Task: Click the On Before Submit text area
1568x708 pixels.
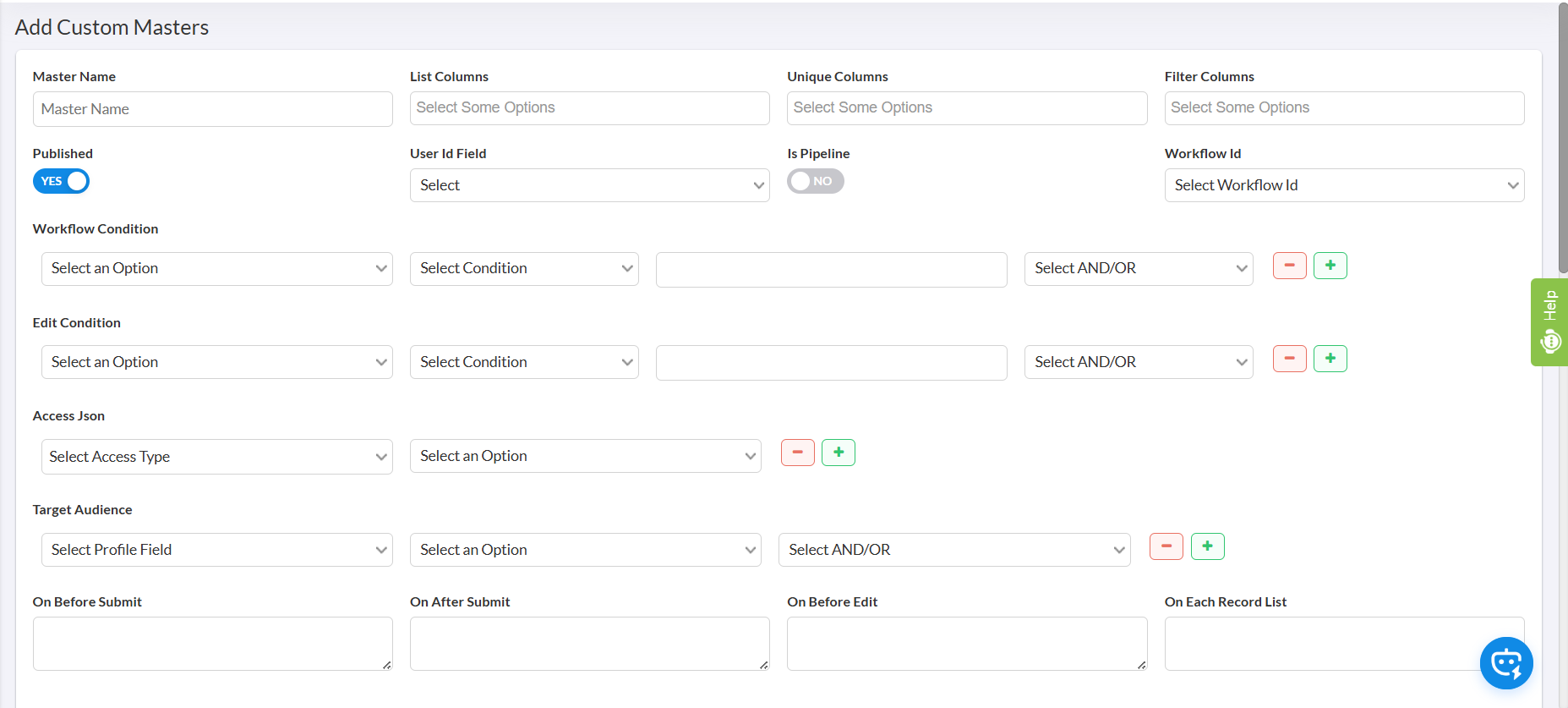Action: point(212,644)
